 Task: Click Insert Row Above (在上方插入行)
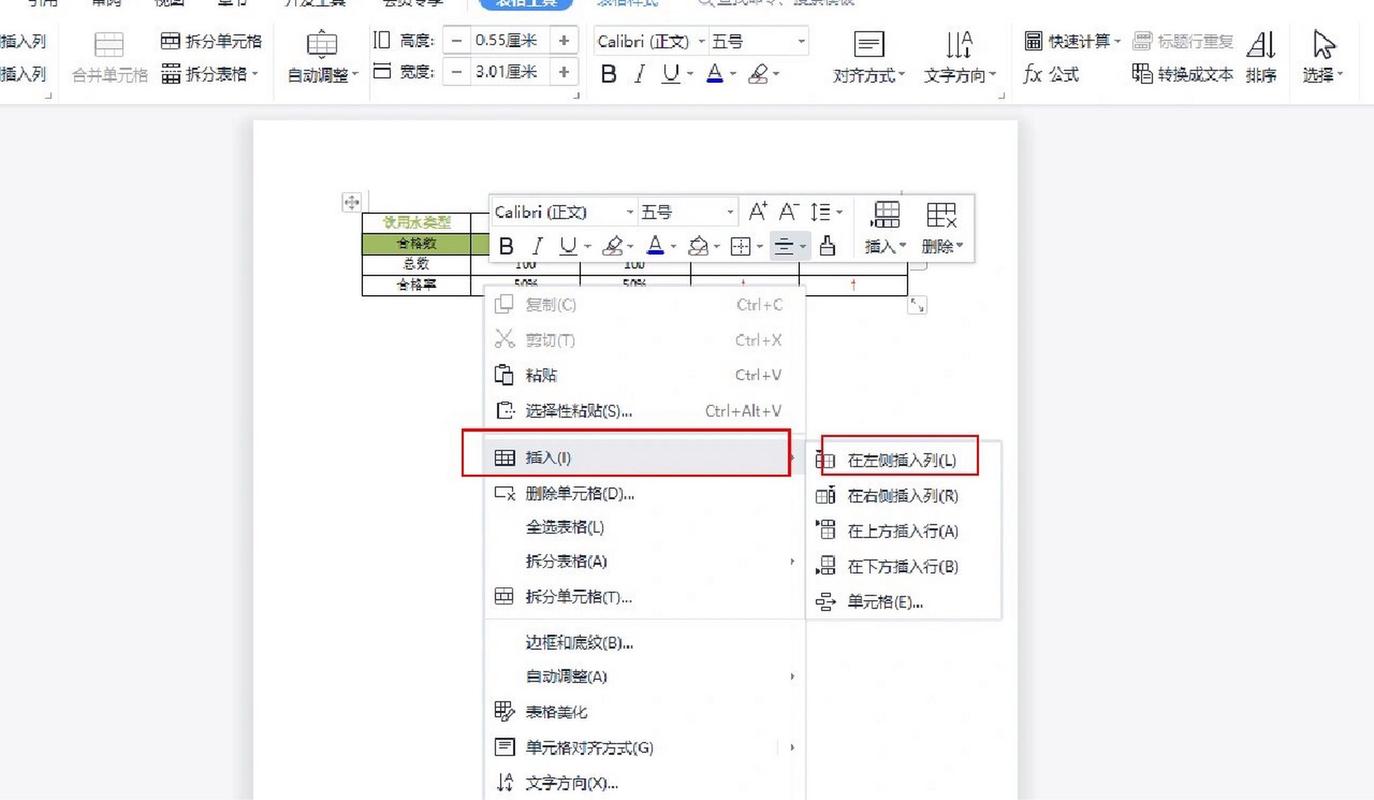(903, 531)
